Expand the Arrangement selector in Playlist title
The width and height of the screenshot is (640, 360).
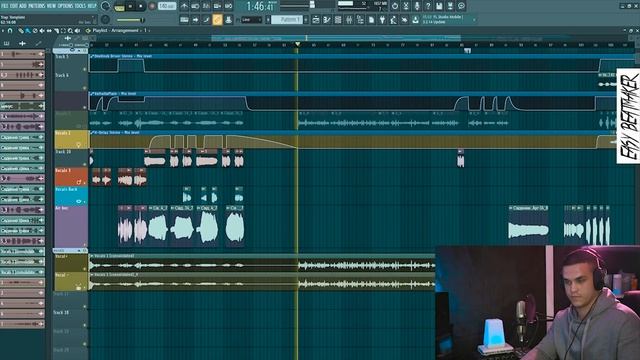149,31
